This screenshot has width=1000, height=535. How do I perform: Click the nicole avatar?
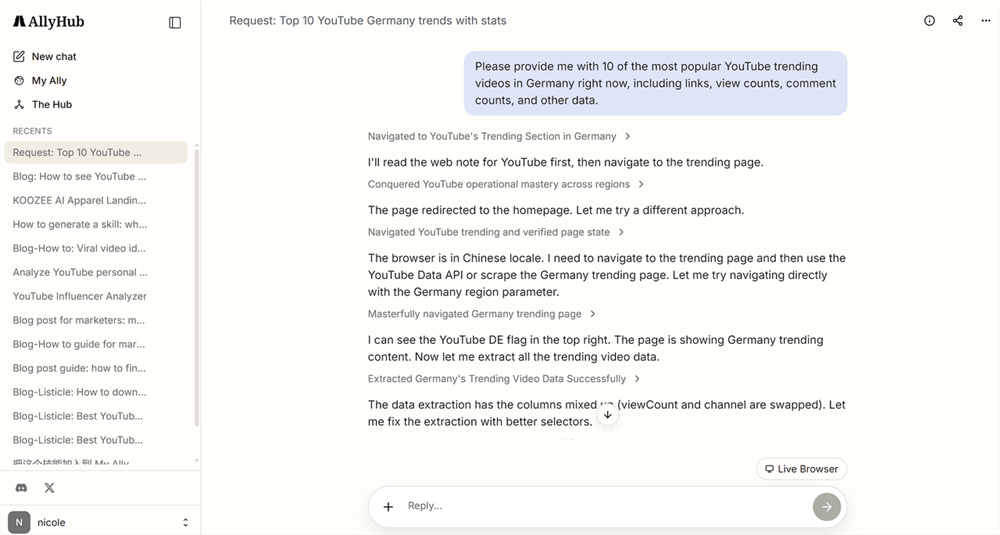(x=19, y=522)
